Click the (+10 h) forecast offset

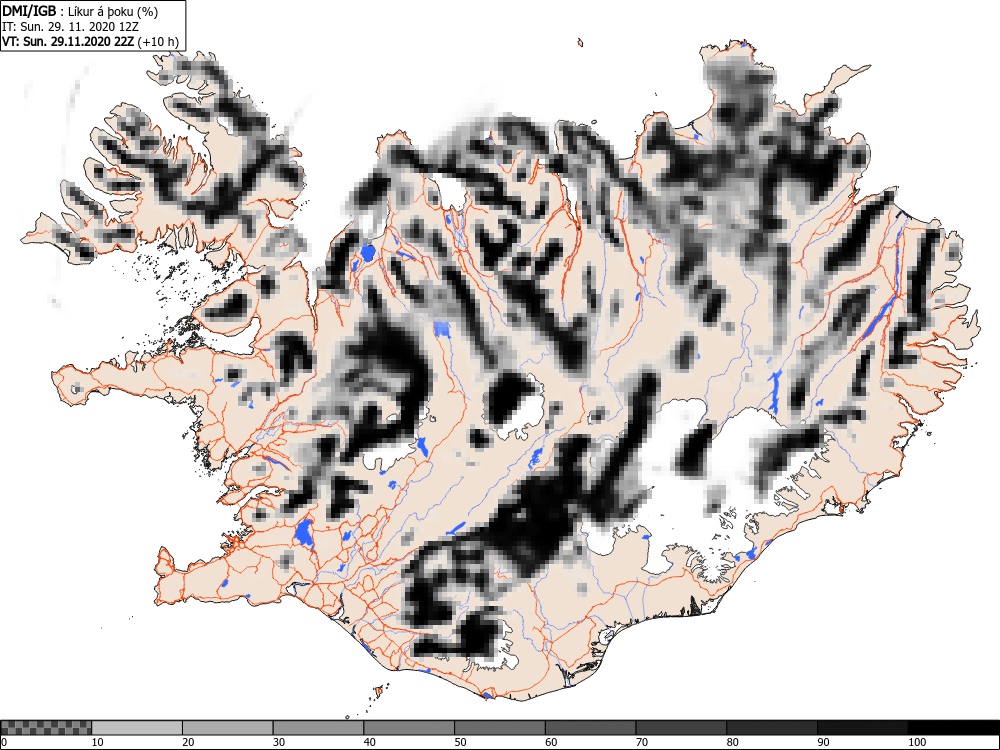click(158, 42)
